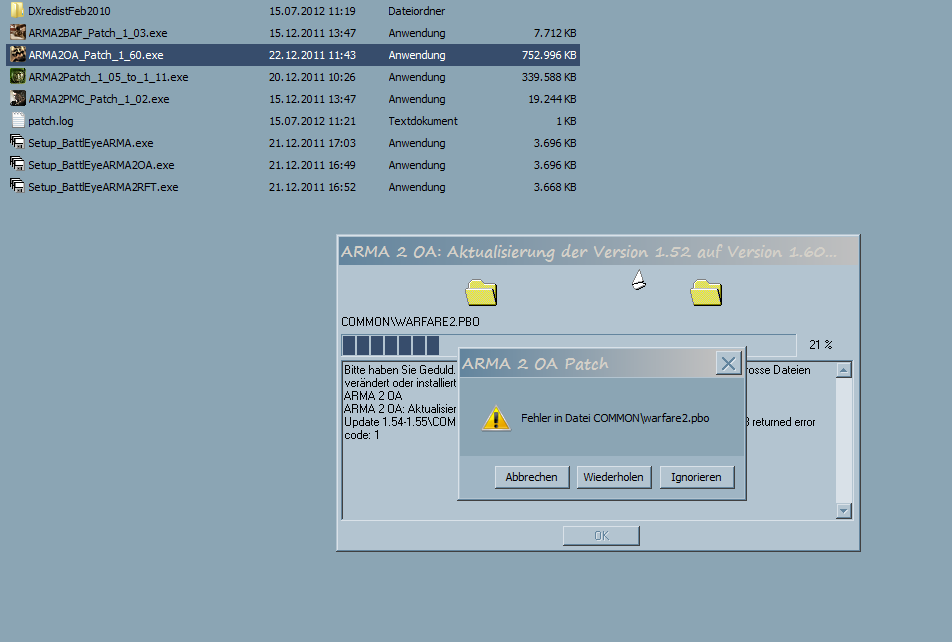The width and height of the screenshot is (952, 642).
Task: Click the date 15.07.2012 11:19
Action: [x=312, y=11]
